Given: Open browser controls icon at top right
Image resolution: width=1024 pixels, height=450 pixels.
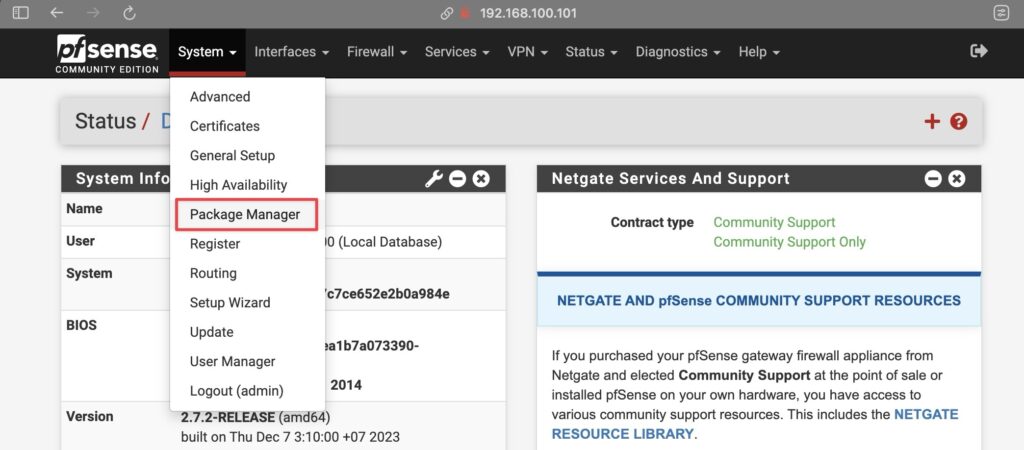Looking at the screenshot, I should coord(1001,13).
